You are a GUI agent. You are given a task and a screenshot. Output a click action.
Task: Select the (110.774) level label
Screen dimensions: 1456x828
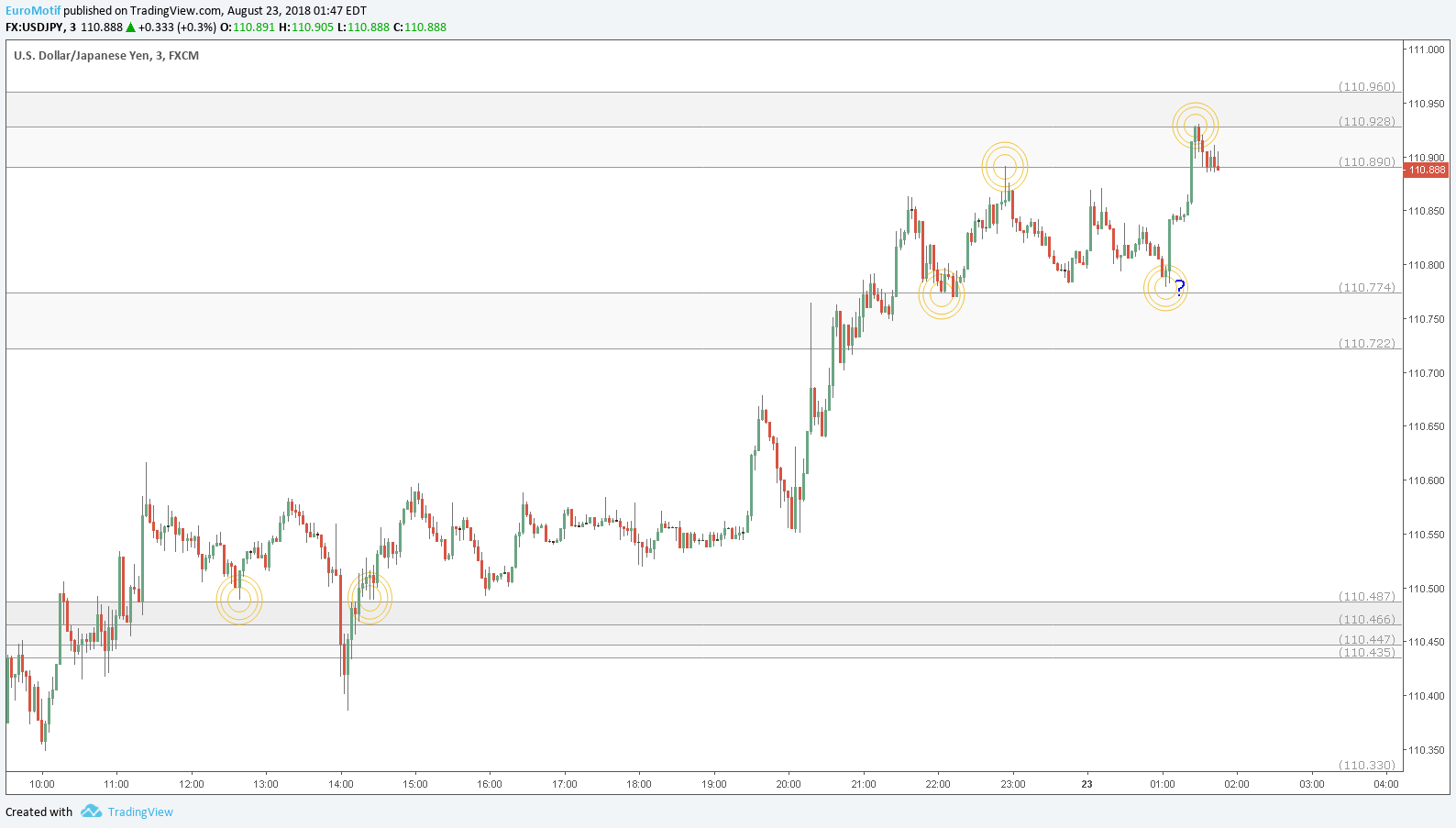pyautogui.click(x=1367, y=287)
